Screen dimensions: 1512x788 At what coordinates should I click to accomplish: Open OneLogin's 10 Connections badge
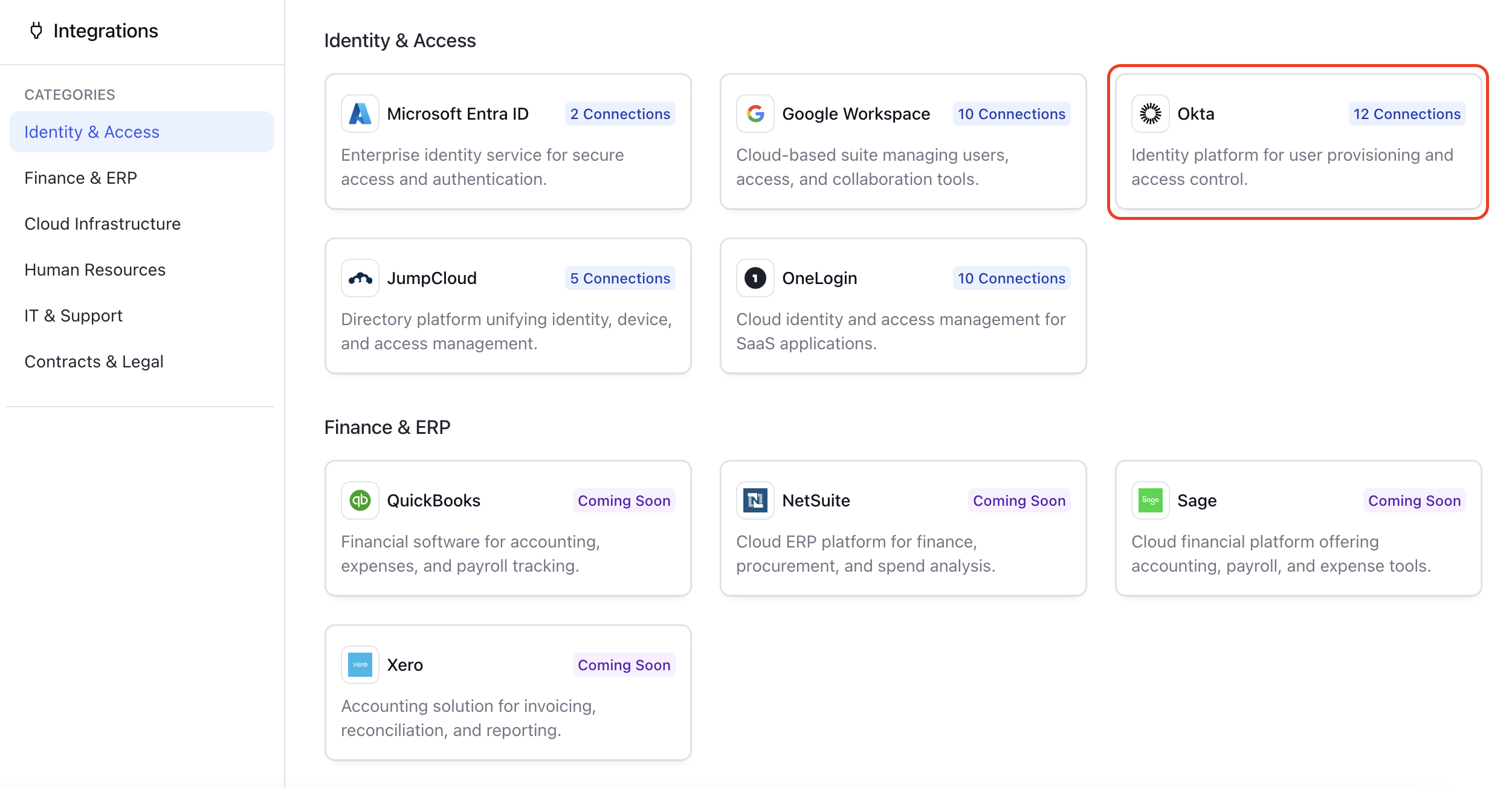click(x=1012, y=278)
